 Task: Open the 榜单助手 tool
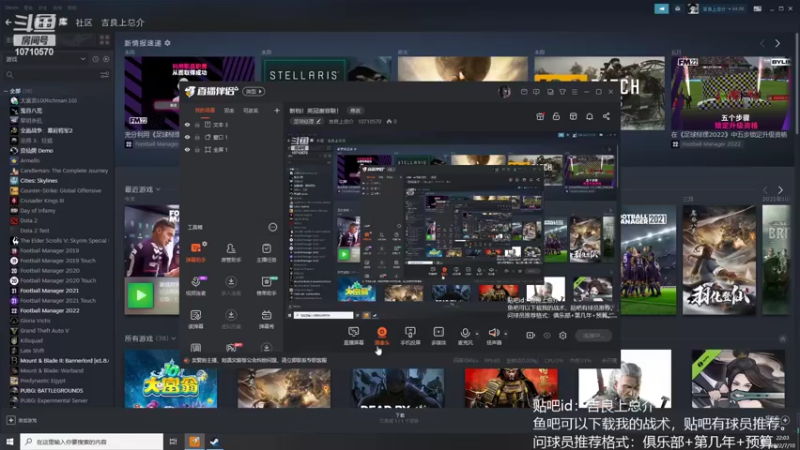266,286
